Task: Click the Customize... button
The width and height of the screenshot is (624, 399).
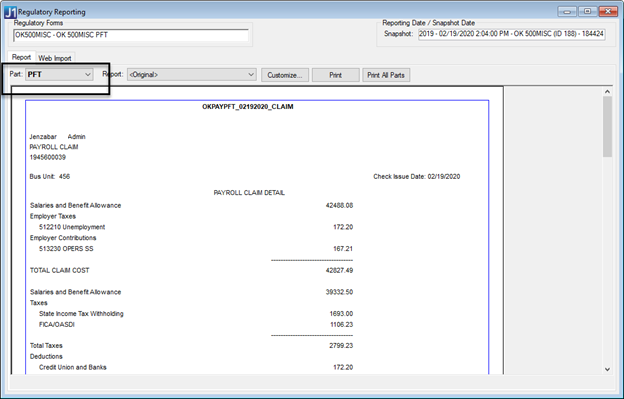Action: pyautogui.click(x=285, y=75)
